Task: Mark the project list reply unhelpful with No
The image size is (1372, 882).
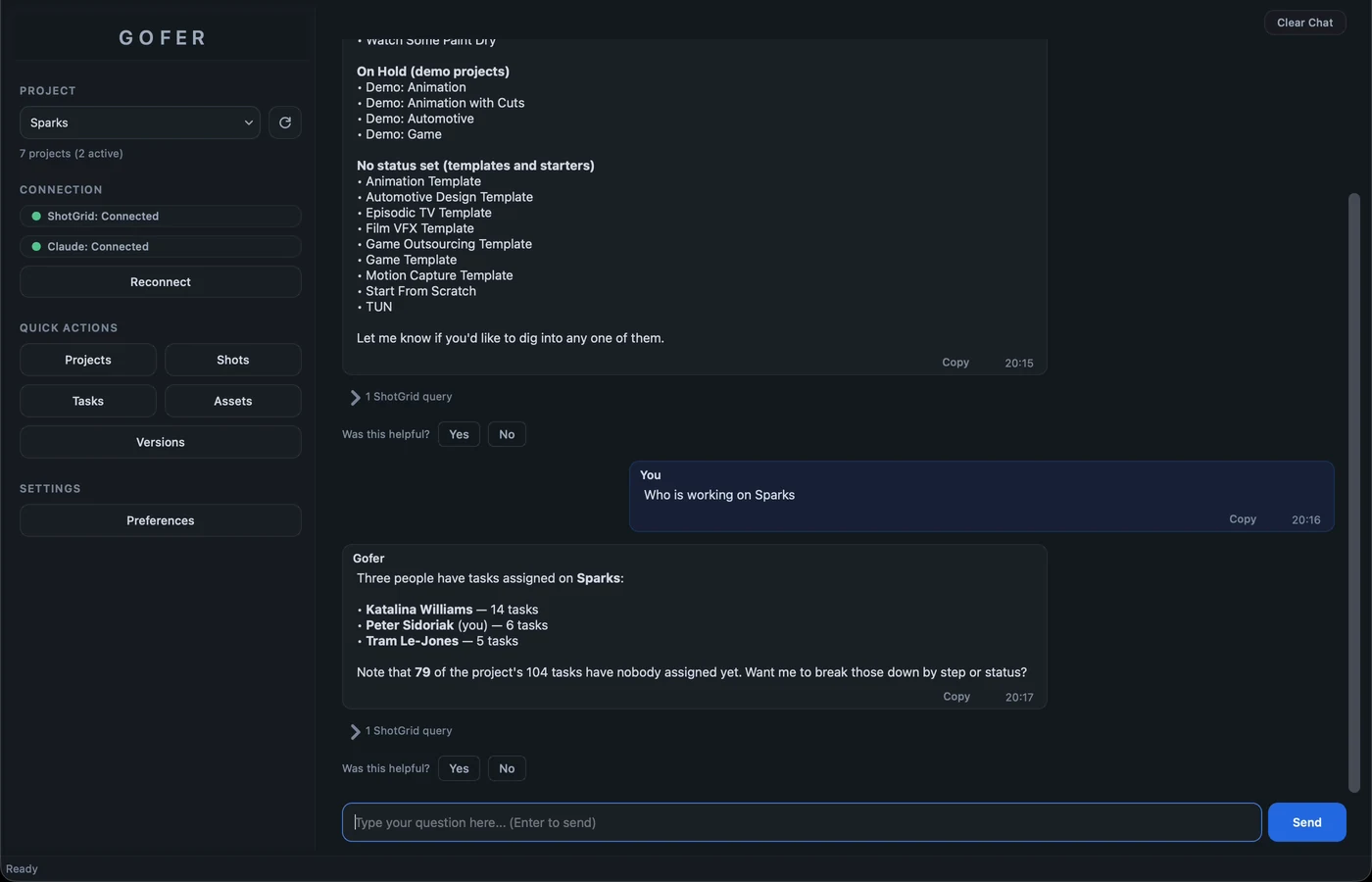Action: pyautogui.click(x=507, y=434)
